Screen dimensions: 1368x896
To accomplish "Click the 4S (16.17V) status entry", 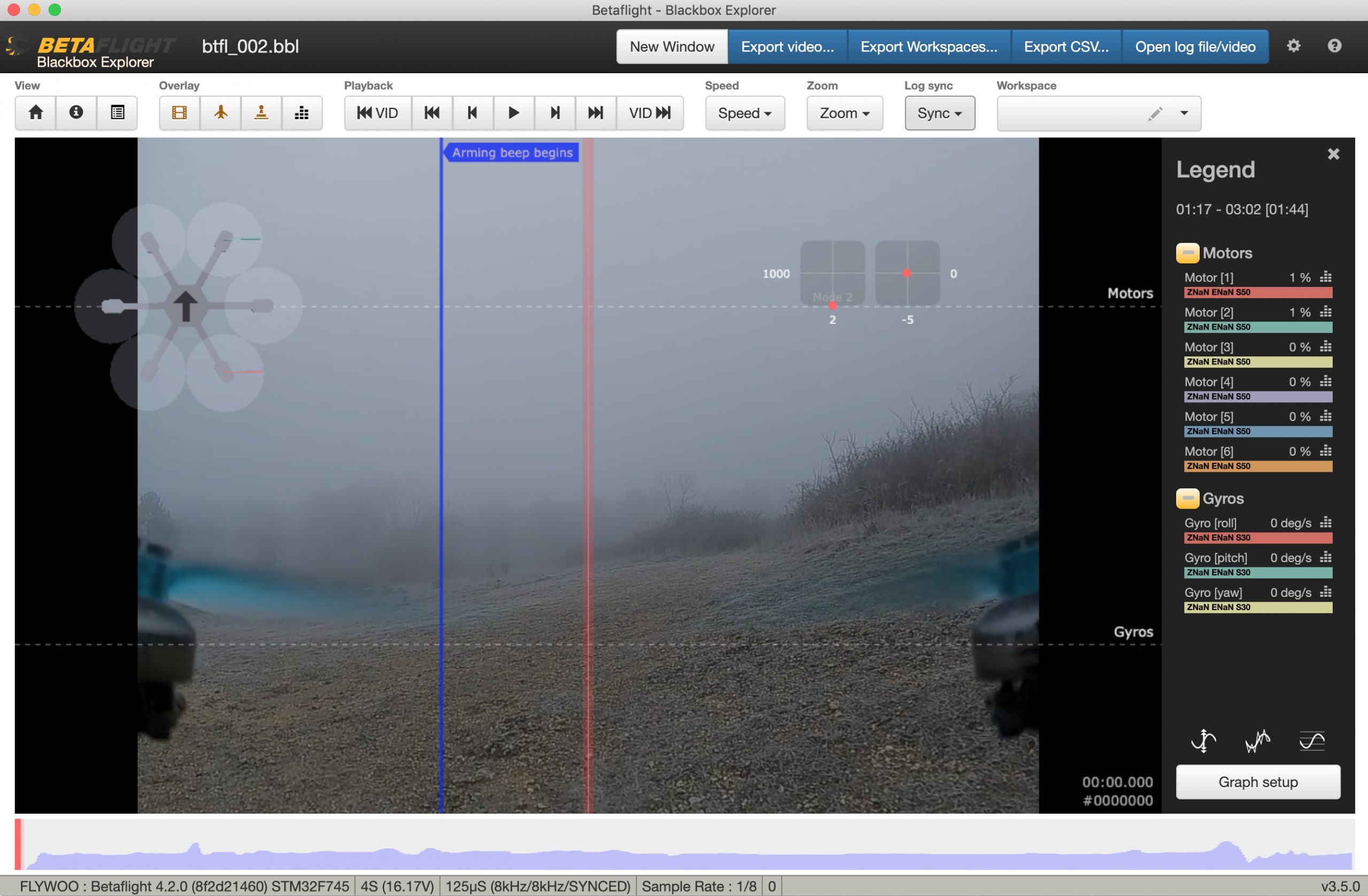I will coord(397,886).
